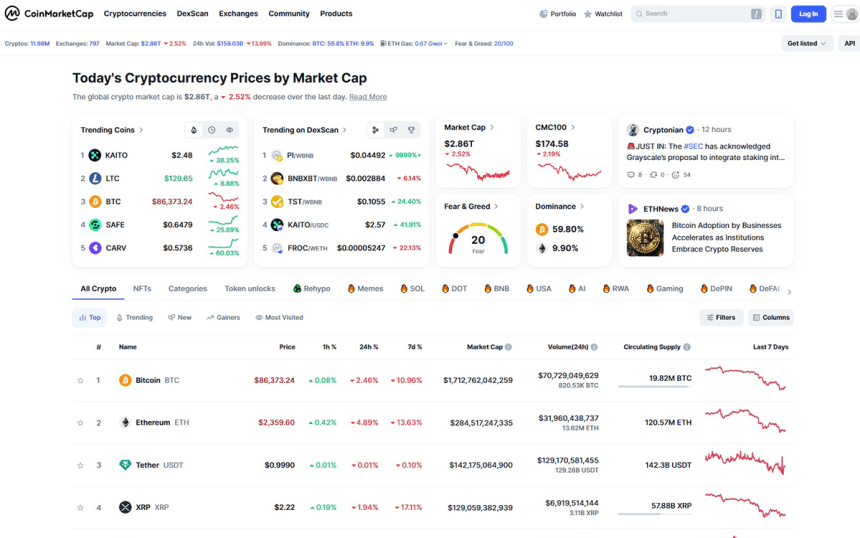
Task: Click the API button
Action: point(849,43)
